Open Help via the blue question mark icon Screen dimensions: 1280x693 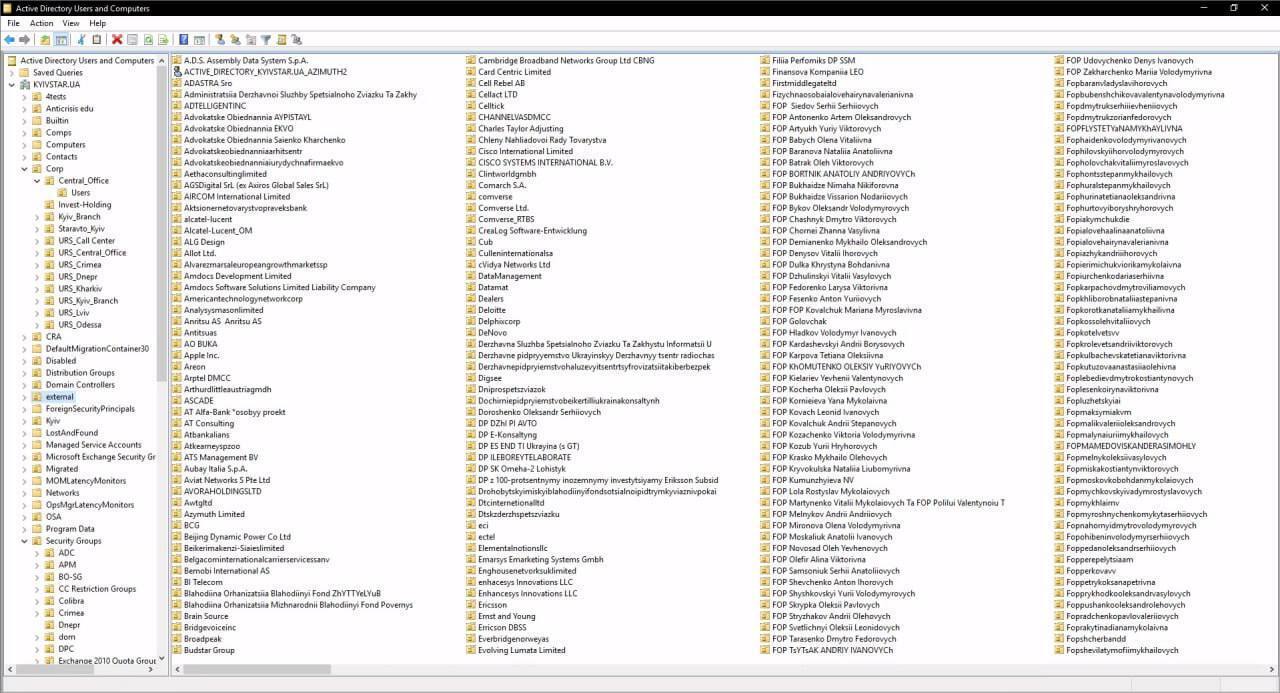pos(183,40)
